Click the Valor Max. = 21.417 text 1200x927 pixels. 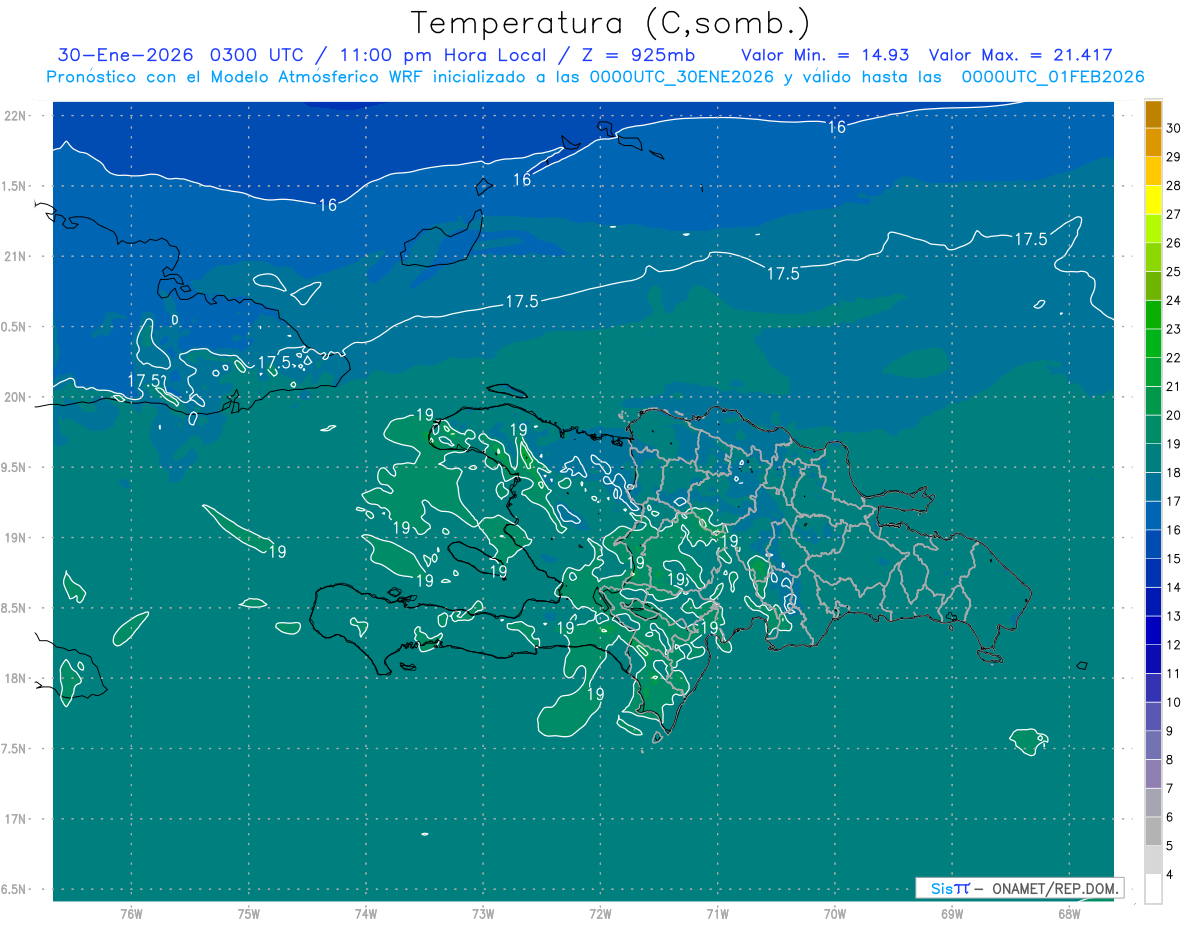tap(1020, 56)
